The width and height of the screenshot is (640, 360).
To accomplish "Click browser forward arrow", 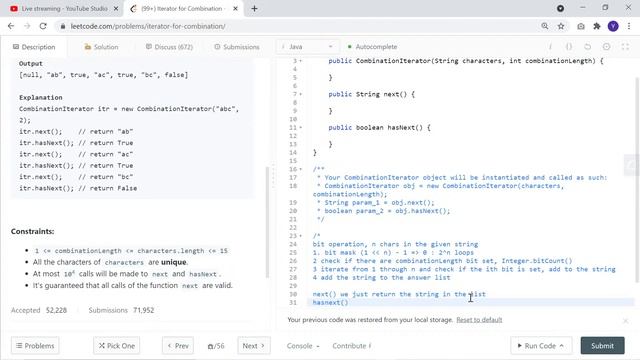I will point(27,26).
